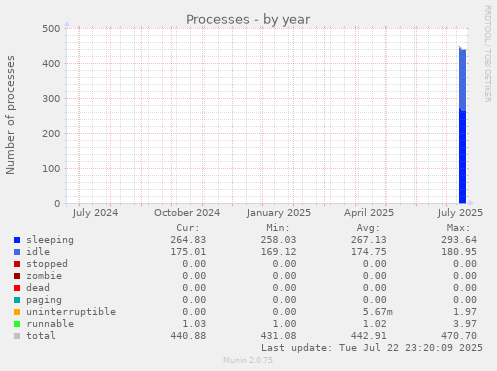The height and width of the screenshot is (371, 497).
Task: Click the stopped legend color square
Action: click(x=17, y=264)
